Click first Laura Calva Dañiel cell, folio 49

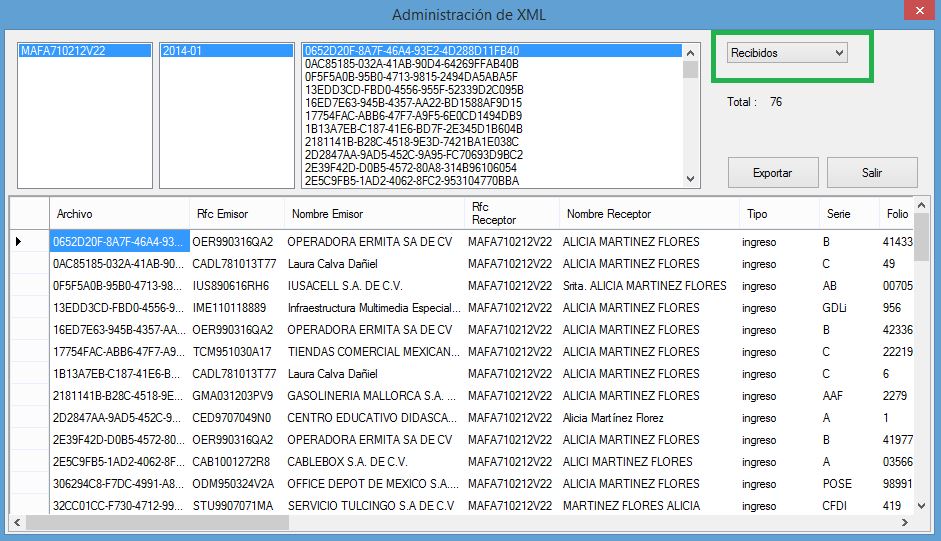click(x=374, y=264)
